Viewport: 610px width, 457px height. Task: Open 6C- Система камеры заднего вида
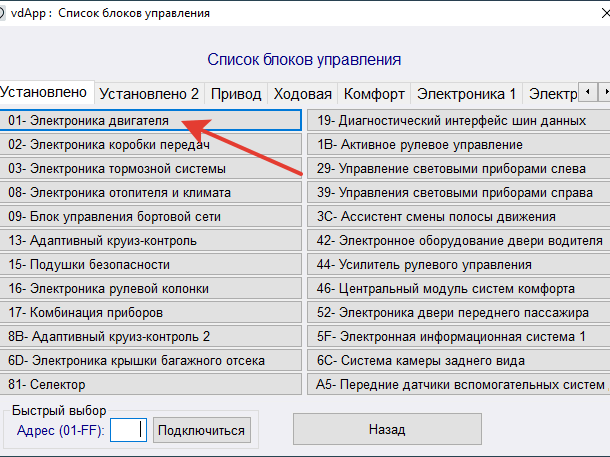tap(459, 360)
